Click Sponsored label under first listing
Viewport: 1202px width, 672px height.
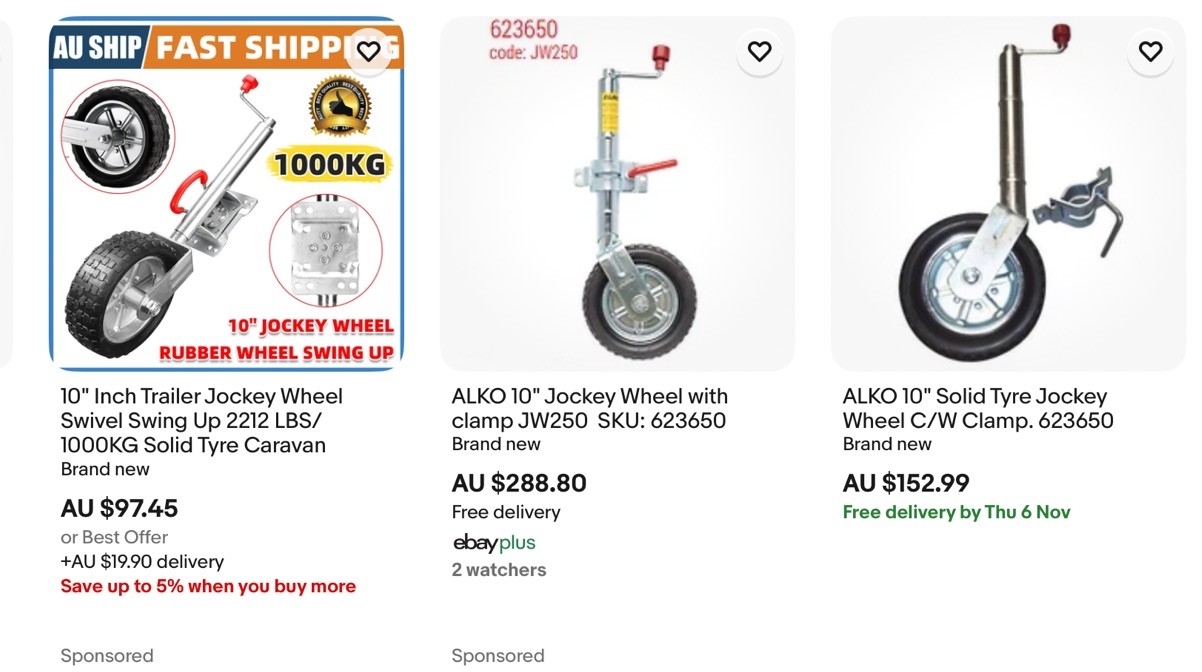(107, 656)
